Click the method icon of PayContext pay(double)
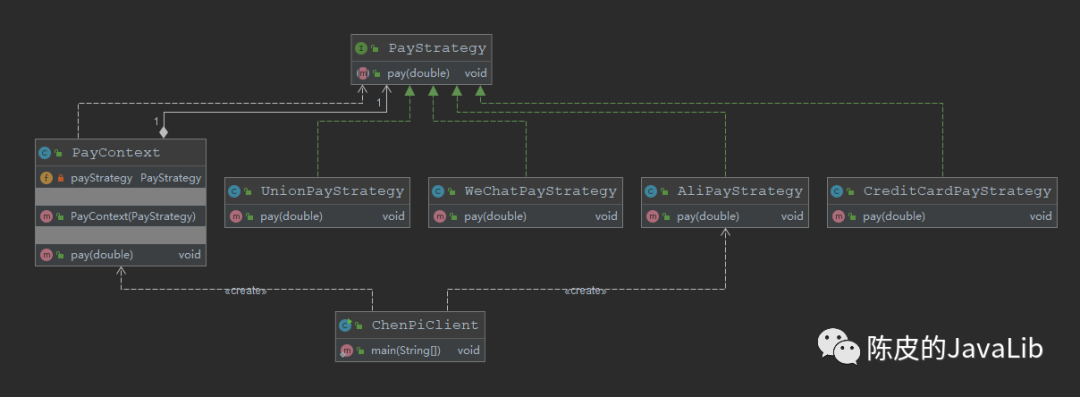Viewport: 1080px width, 397px height. [x=46, y=254]
